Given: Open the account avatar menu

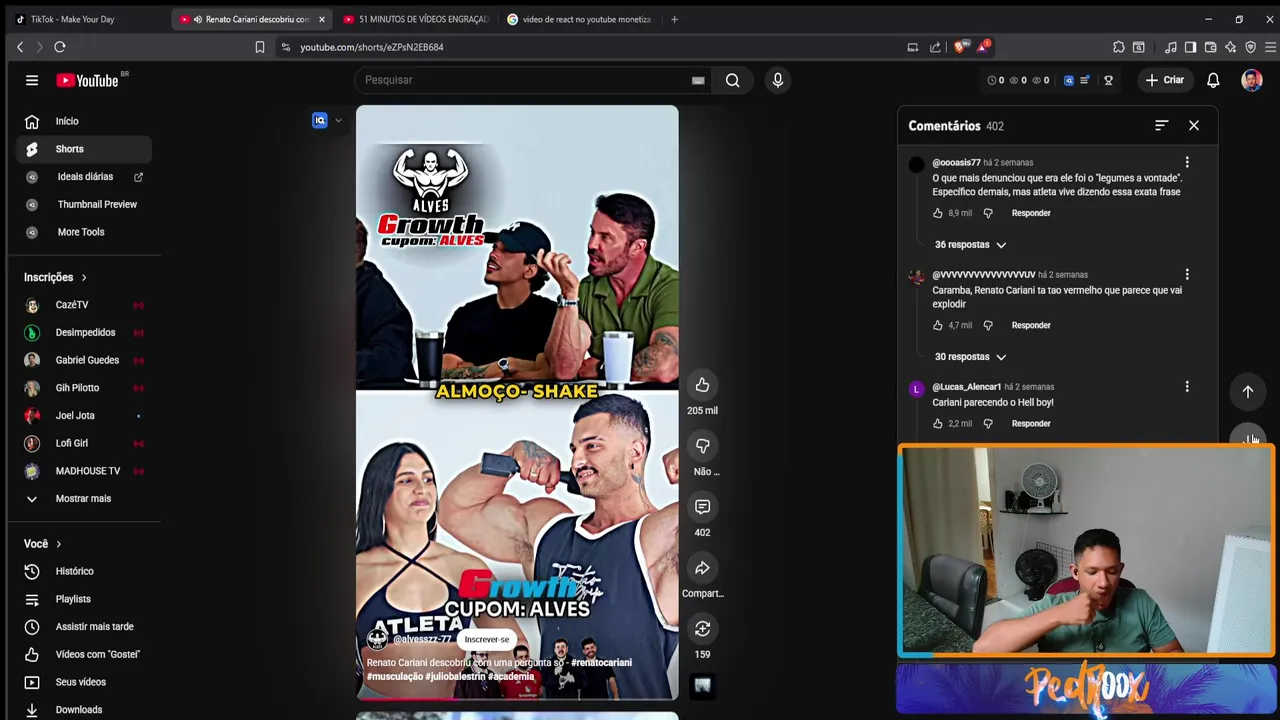Looking at the screenshot, I should tap(1252, 80).
